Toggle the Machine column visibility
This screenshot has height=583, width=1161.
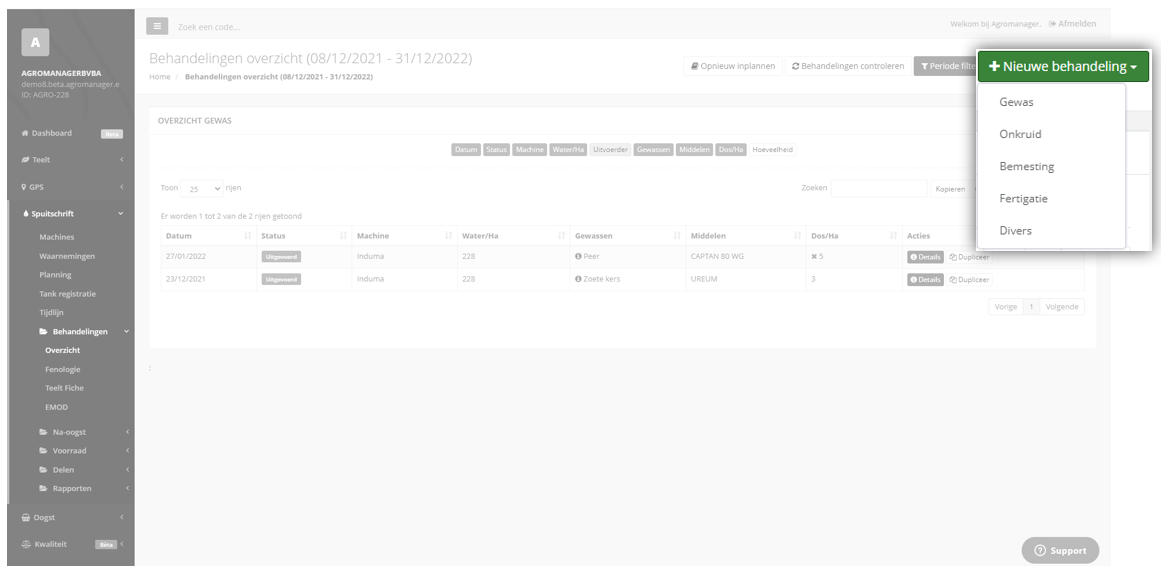(x=529, y=150)
